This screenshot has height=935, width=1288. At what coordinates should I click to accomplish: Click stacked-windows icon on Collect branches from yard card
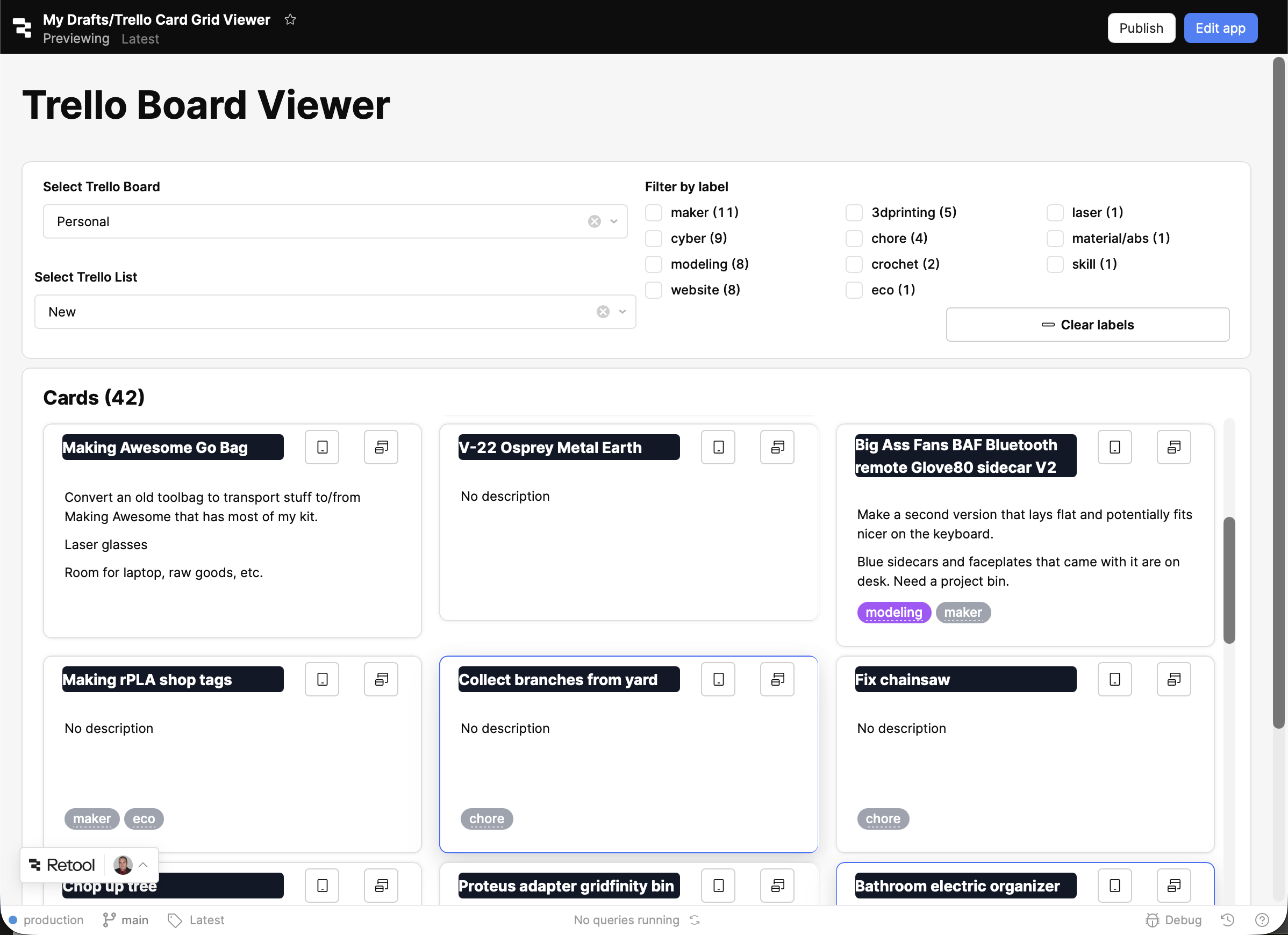[777, 679]
